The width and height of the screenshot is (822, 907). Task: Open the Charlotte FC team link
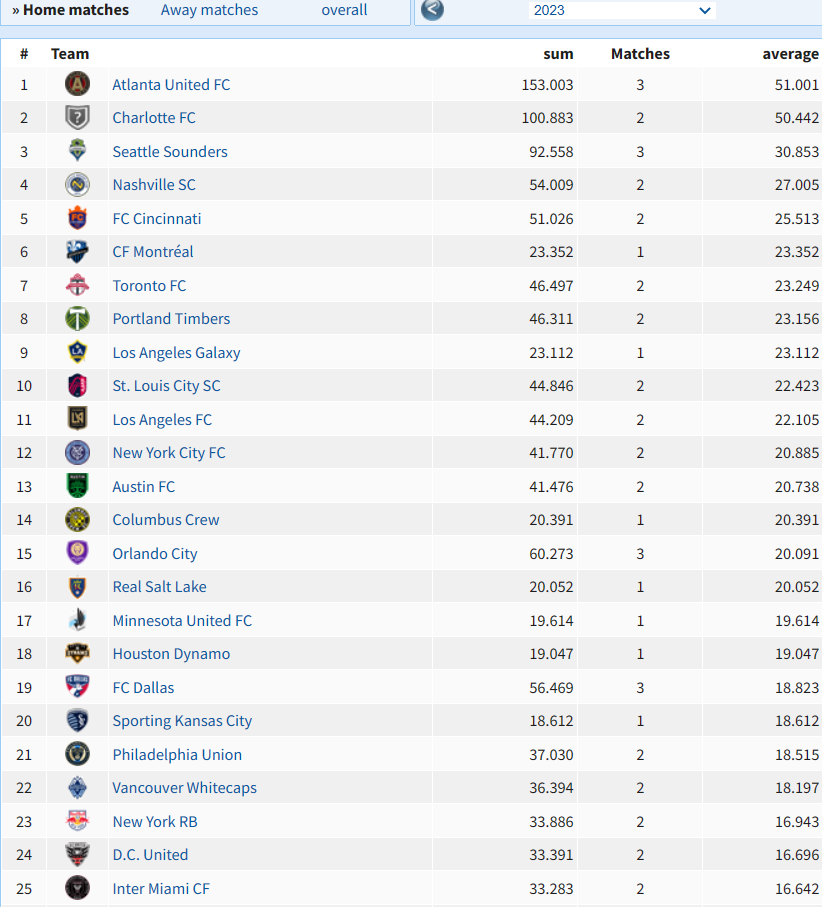(154, 117)
